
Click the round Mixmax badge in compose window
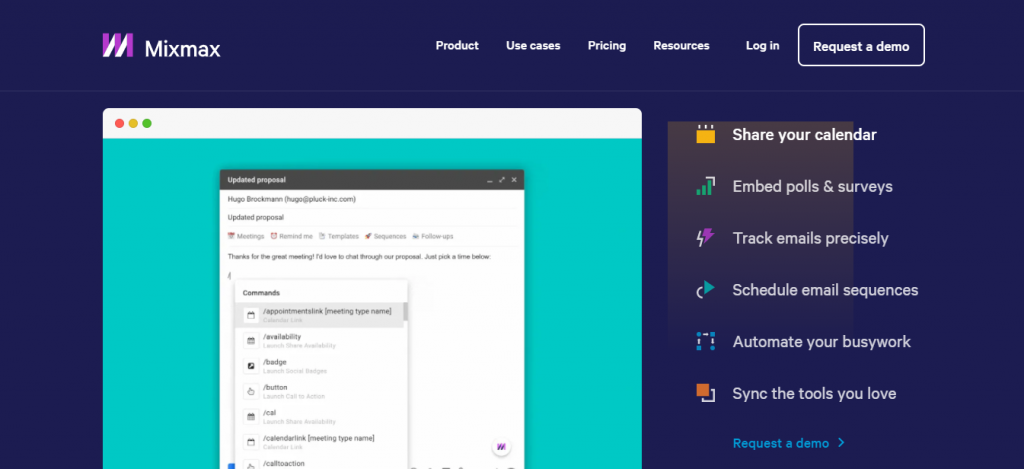click(501, 447)
